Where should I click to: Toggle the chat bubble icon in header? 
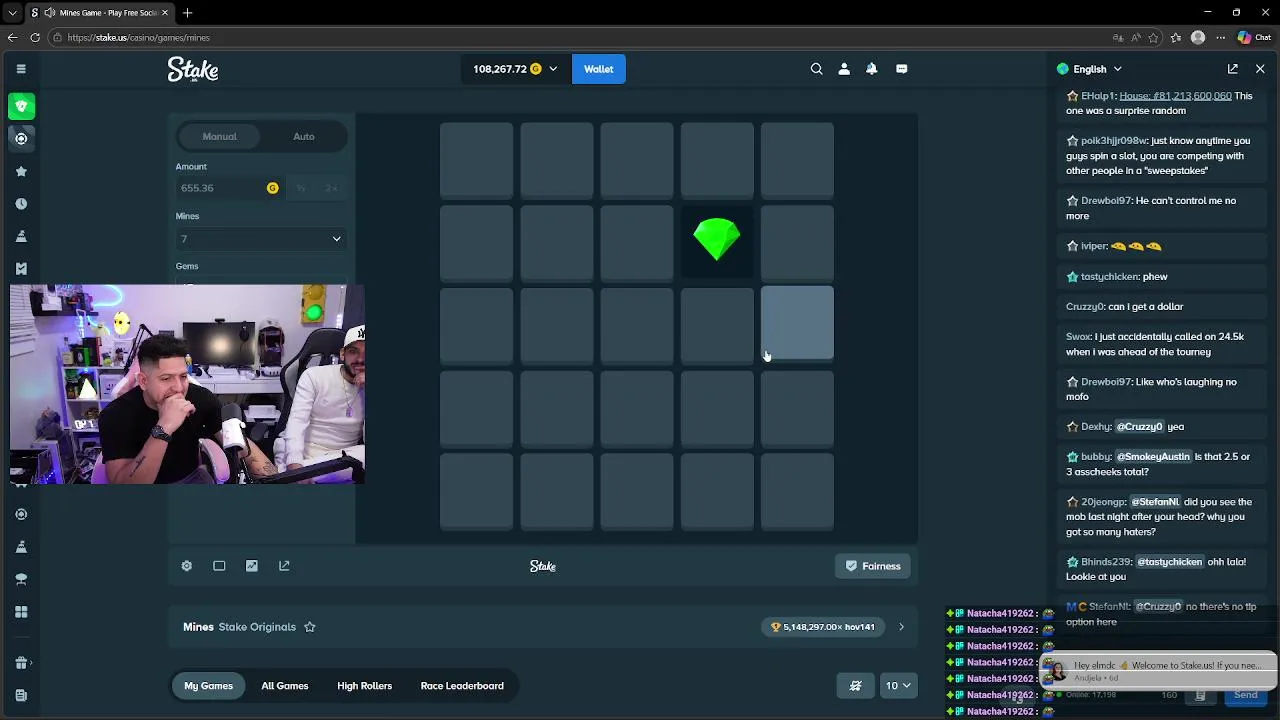(x=901, y=69)
